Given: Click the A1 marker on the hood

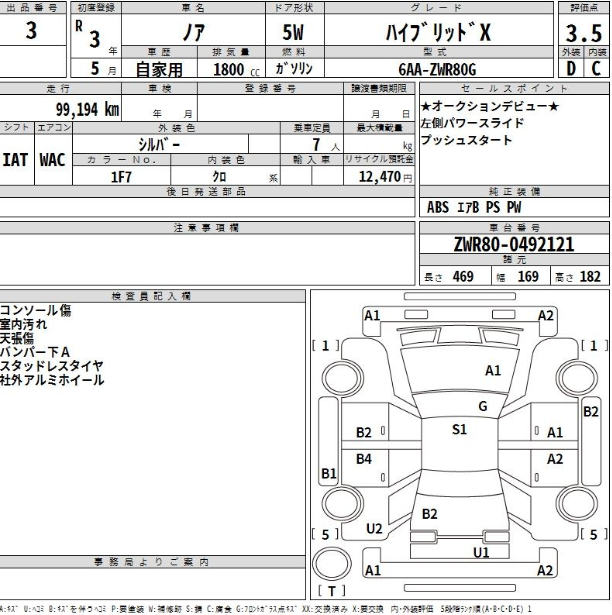Looking at the screenshot, I should [493, 370].
